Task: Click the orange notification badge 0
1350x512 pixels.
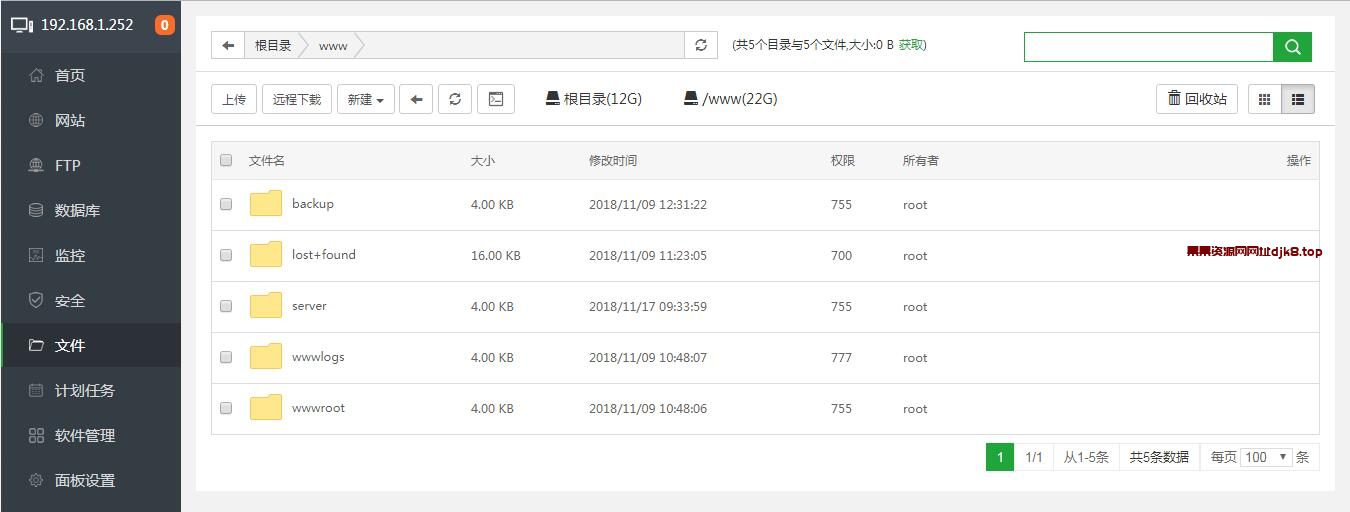Action: 165,25
